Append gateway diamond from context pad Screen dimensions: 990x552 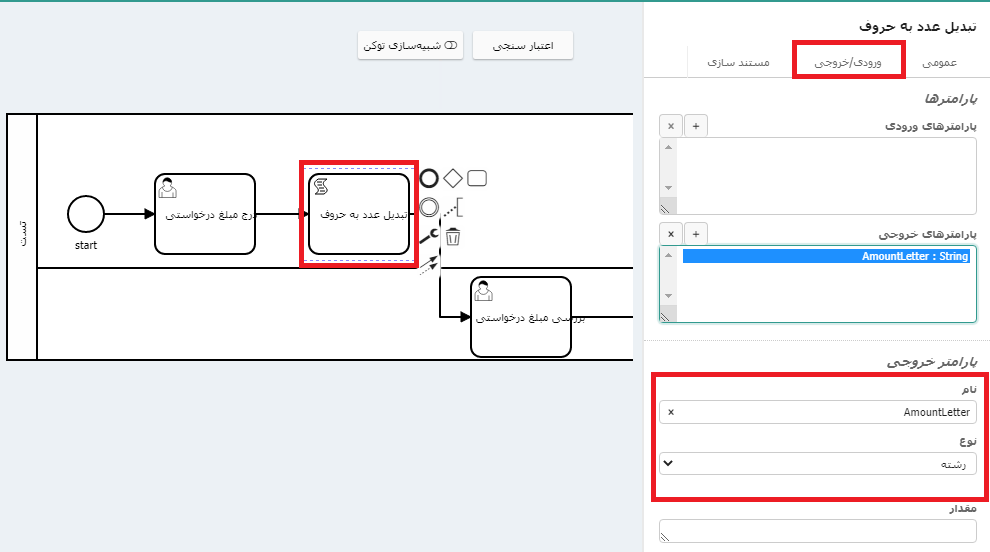tap(453, 178)
